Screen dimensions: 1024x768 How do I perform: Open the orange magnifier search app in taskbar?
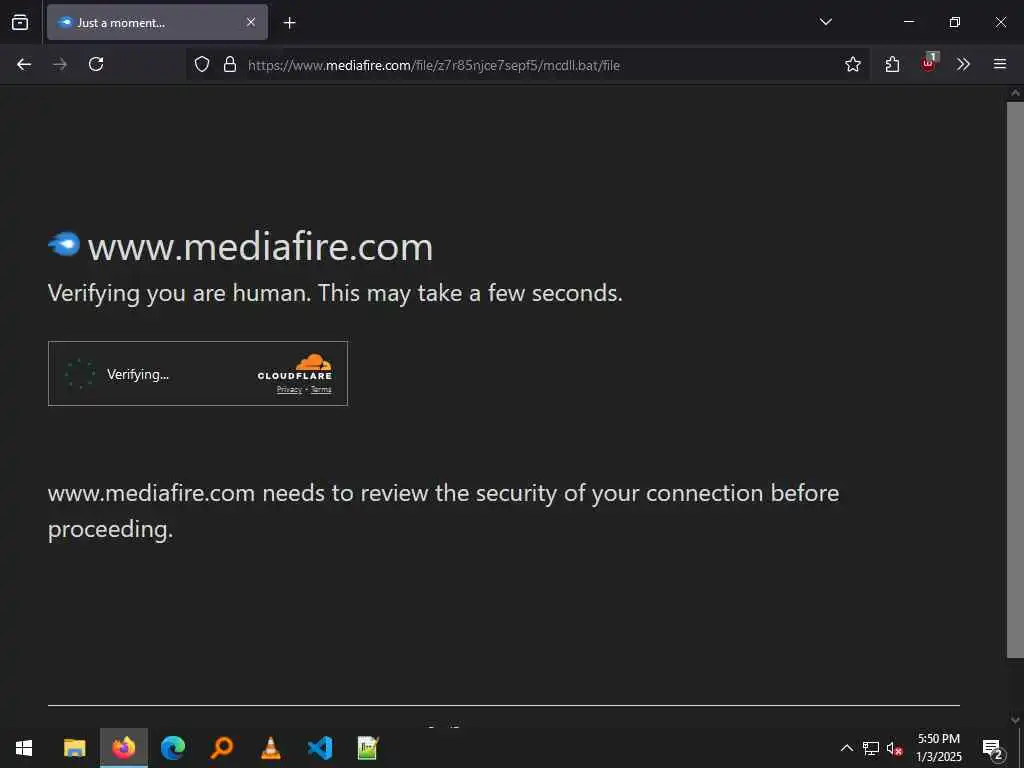coord(222,748)
